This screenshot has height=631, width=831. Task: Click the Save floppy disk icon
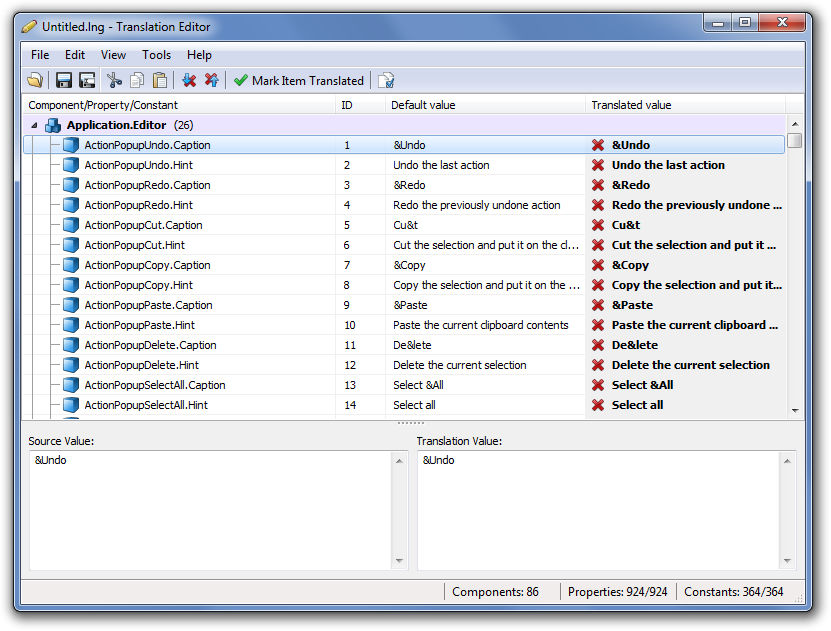pyautogui.click(x=64, y=81)
